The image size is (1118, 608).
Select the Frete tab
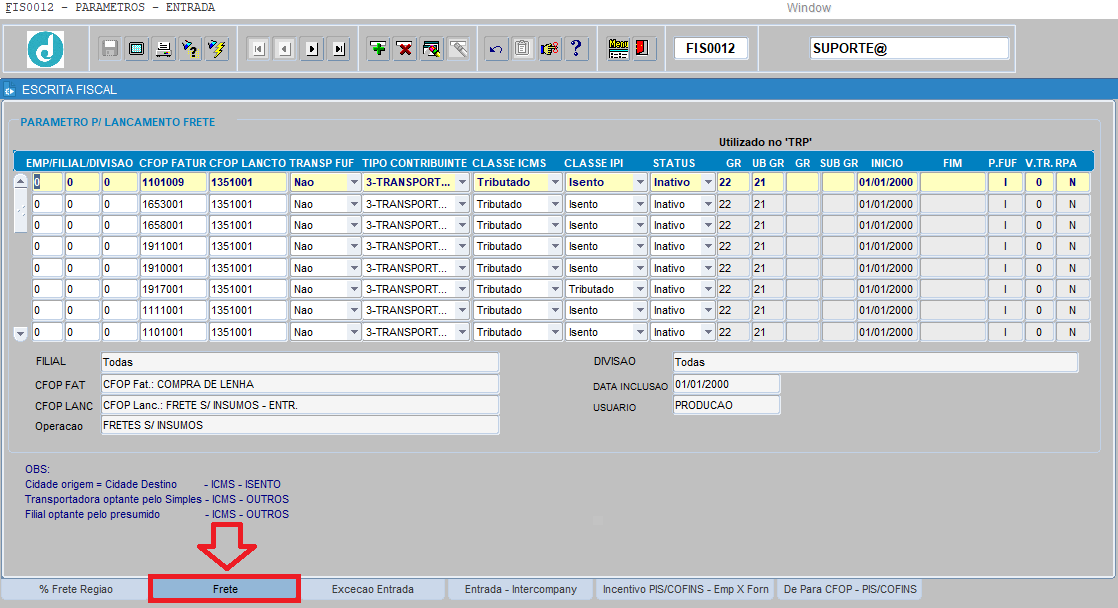click(x=225, y=589)
